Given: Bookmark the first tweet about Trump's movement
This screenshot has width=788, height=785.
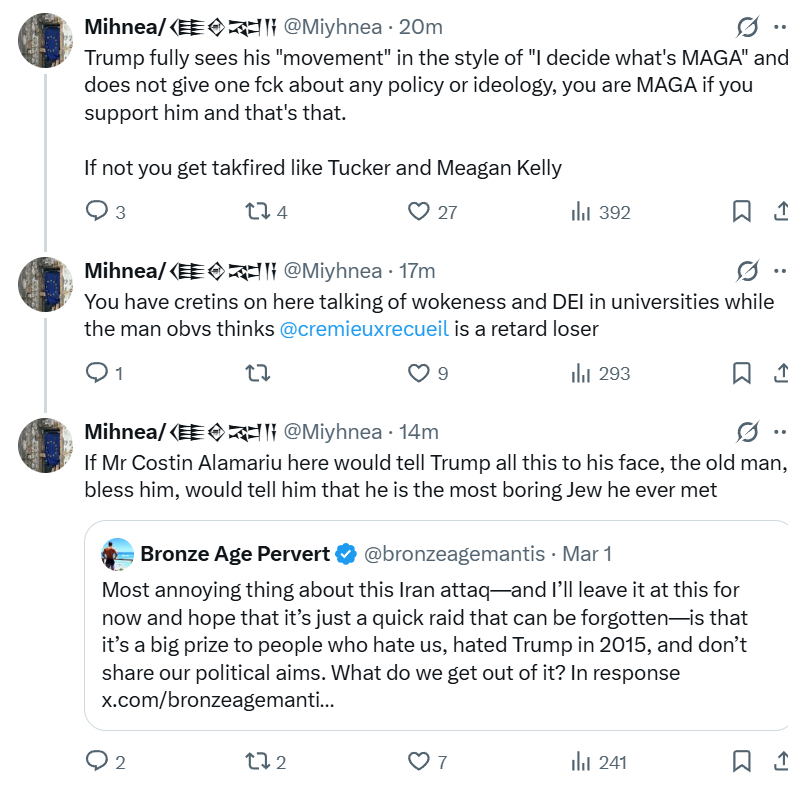Looking at the screenshot, I should 742,212.
